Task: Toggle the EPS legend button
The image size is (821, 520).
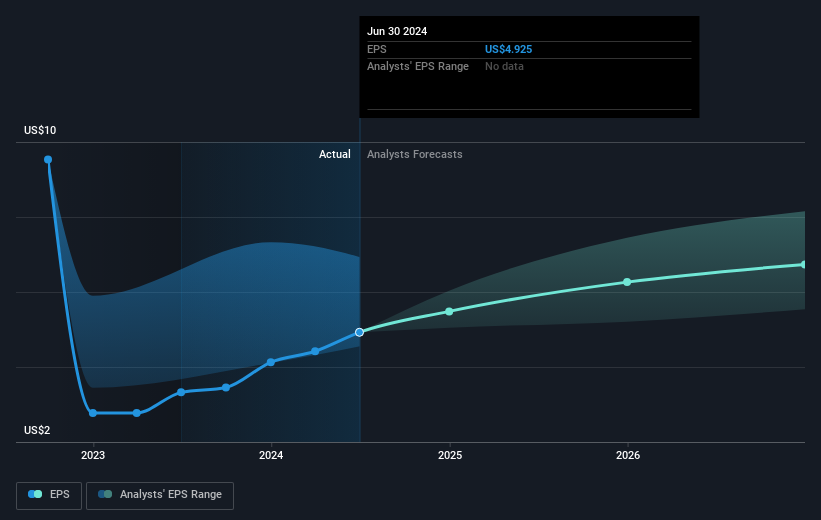Action: pyautogui.click(x=49, y=495)
